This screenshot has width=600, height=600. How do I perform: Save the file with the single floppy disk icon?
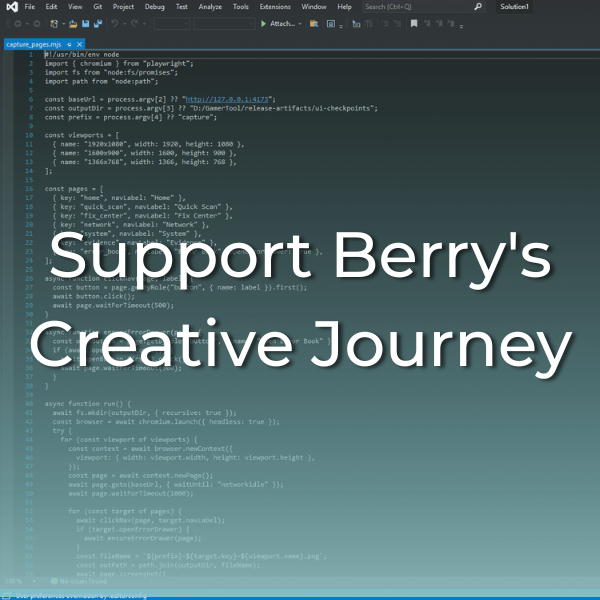86,24
